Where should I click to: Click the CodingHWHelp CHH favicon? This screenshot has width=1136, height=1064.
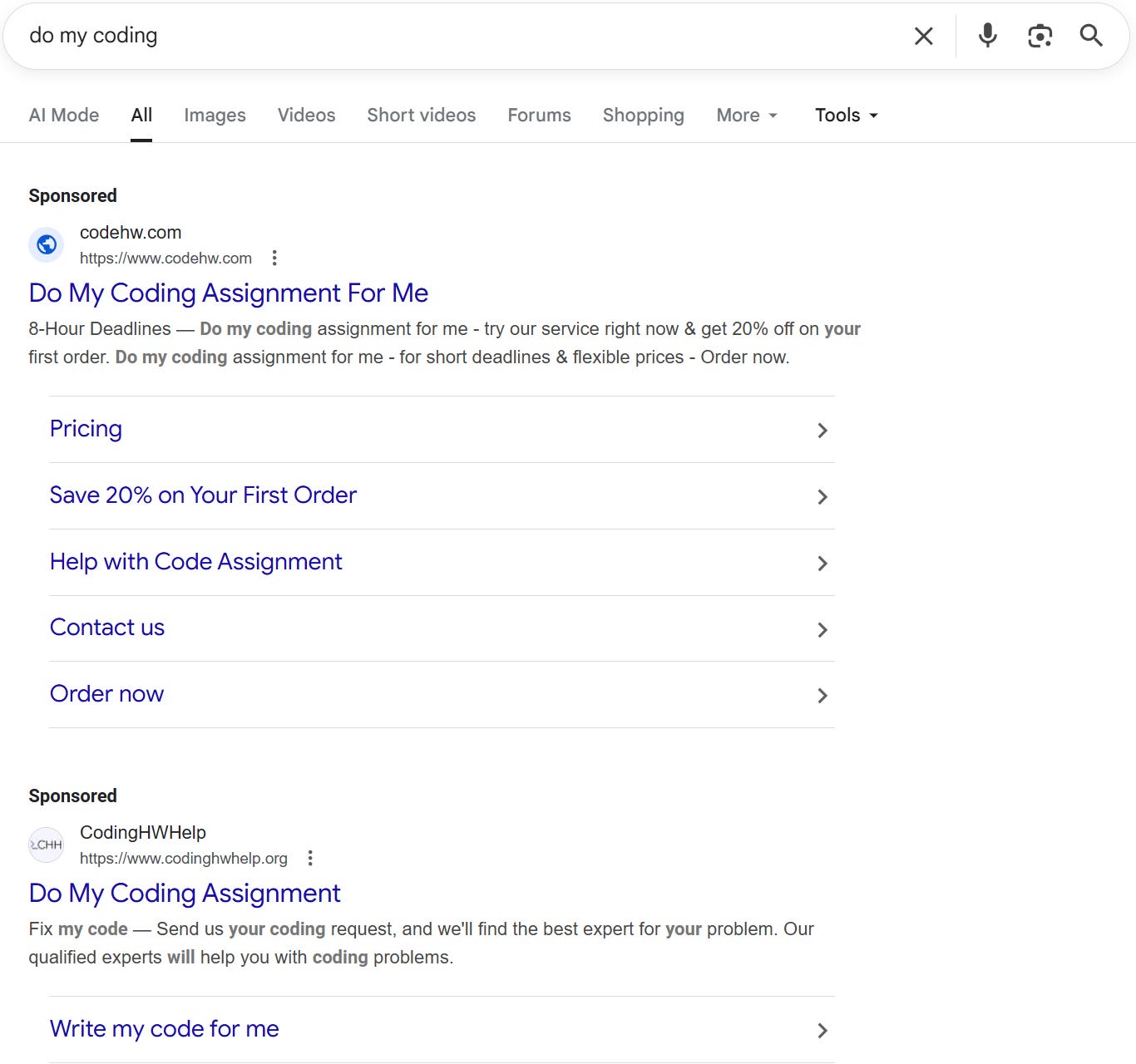coord(47,845)
